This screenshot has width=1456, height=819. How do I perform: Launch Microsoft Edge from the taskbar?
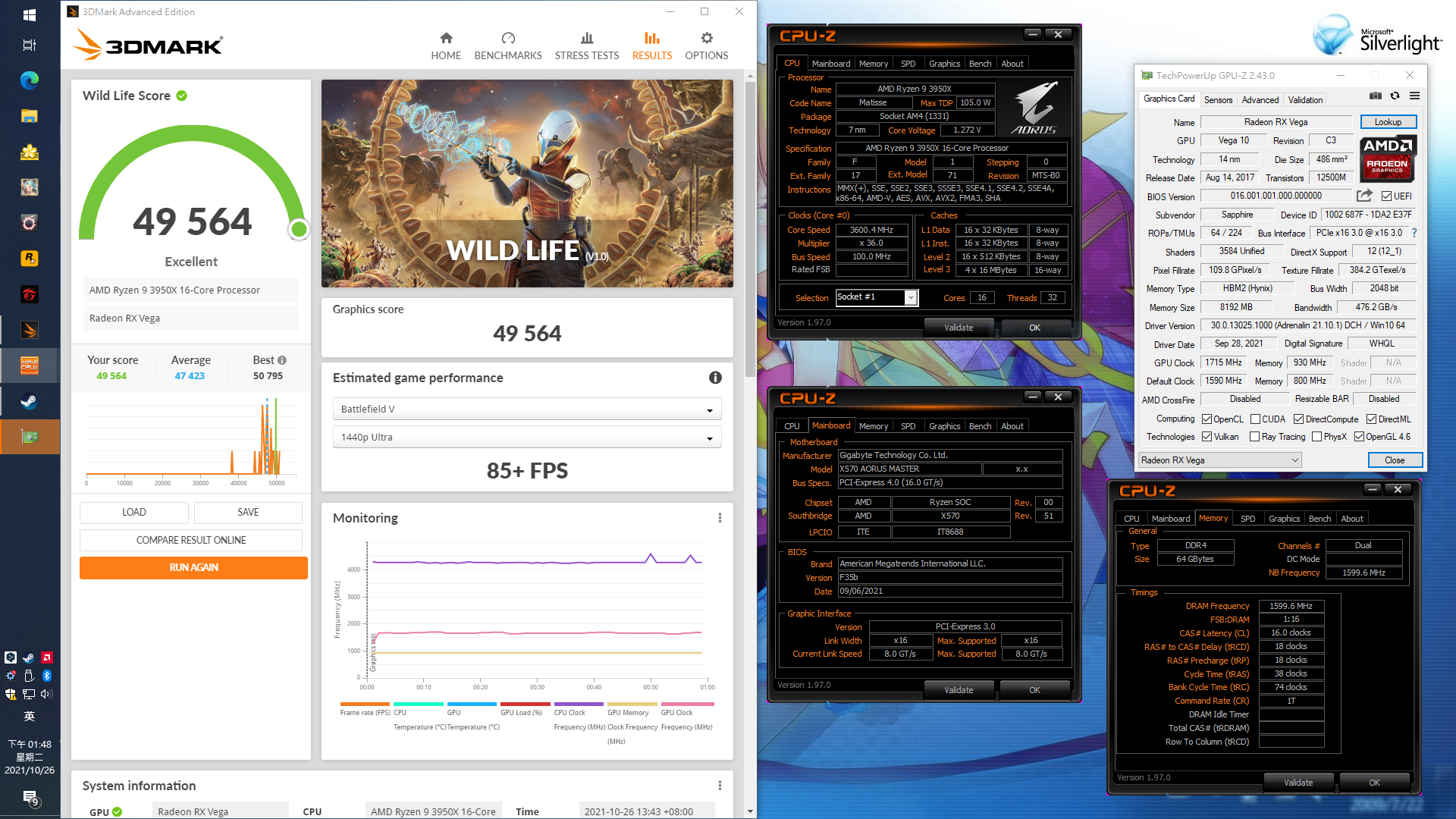click(30, 80)
